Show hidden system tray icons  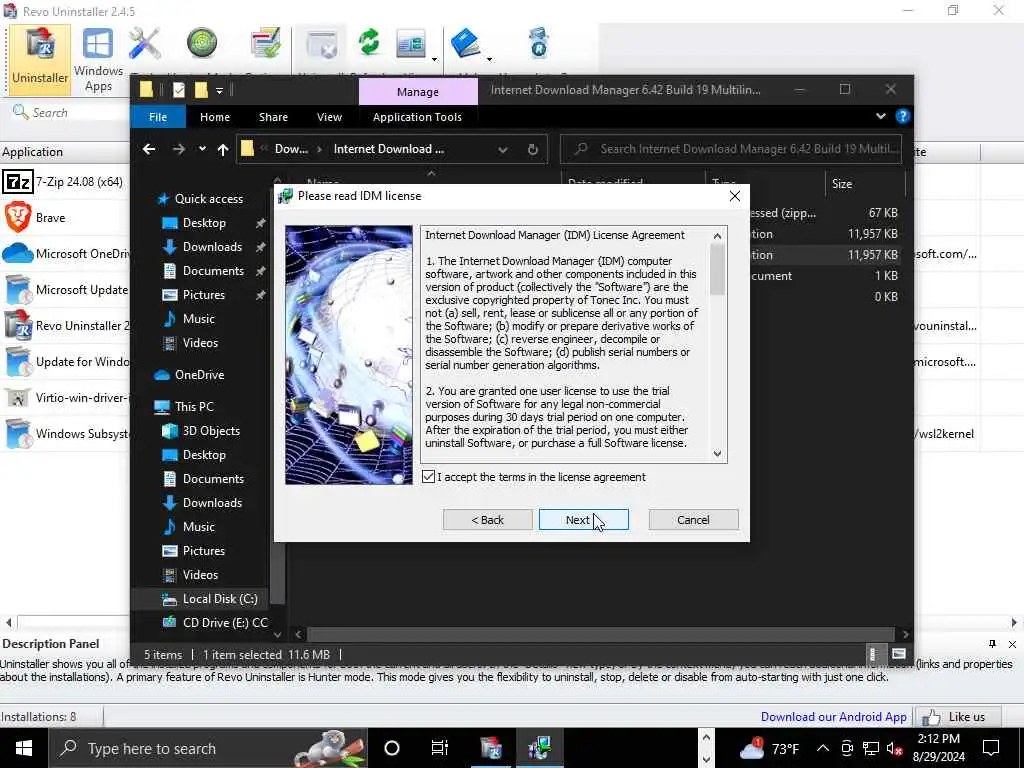point(823,748)
